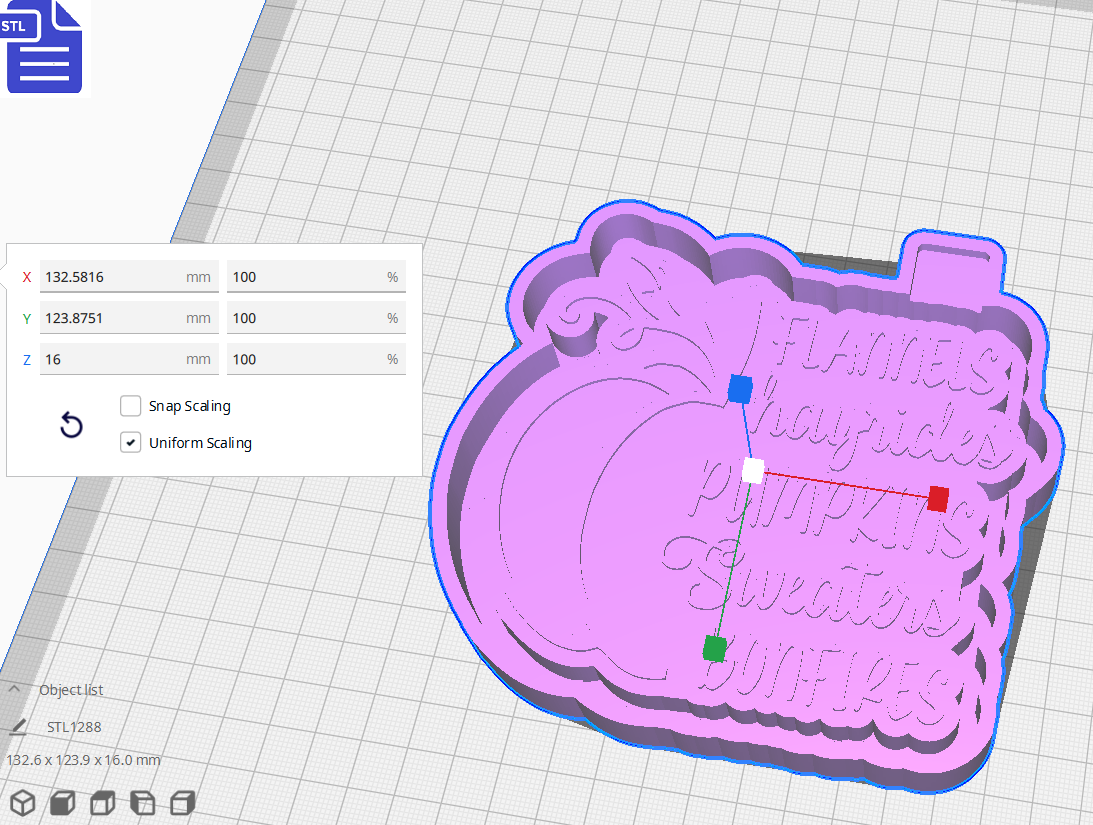The height and width of the screenshot is (825, 1093).
Task: Select the solid view cube icon
Action: (x=62, y=802)
